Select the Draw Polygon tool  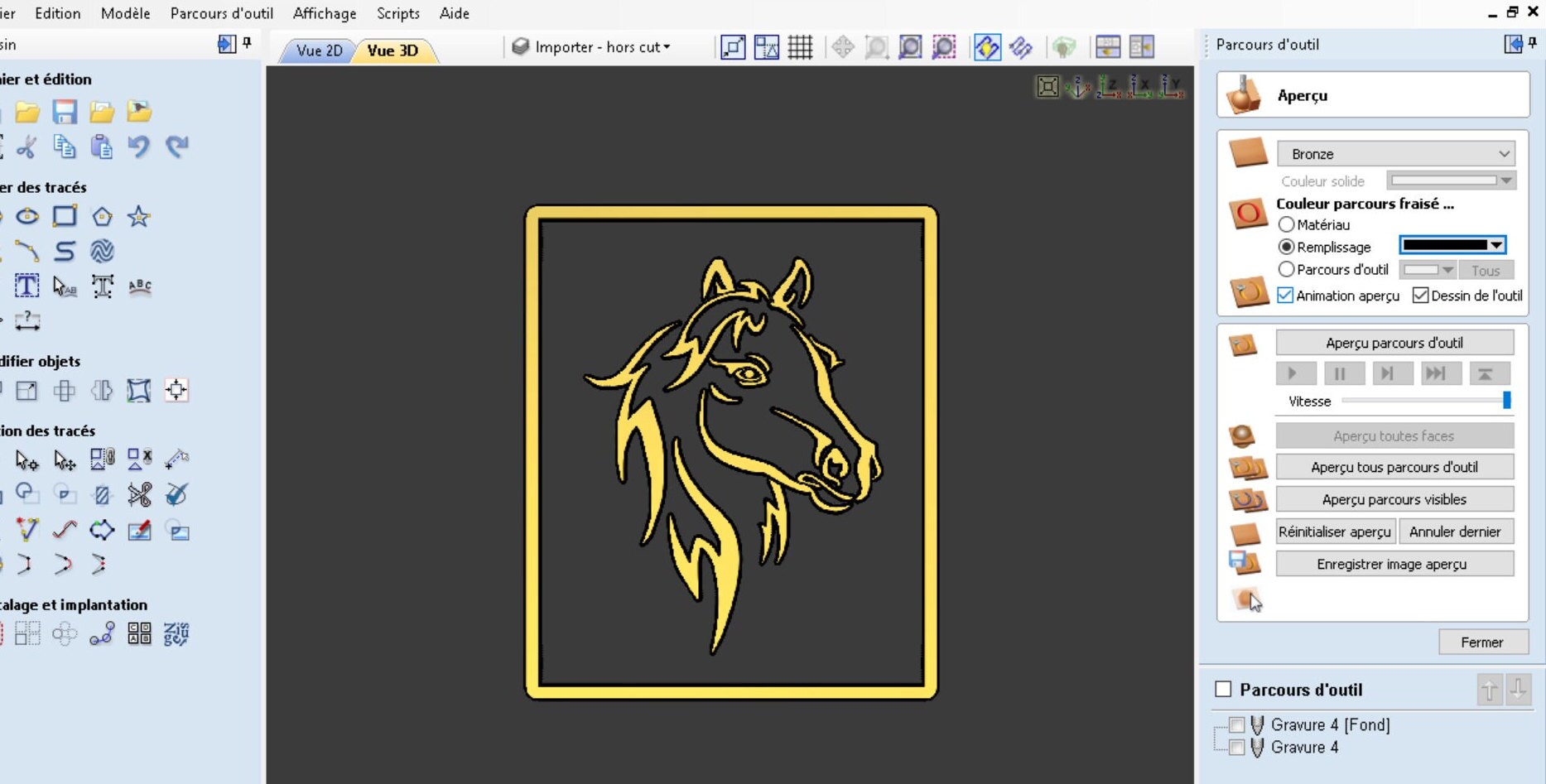pos(102,217)
